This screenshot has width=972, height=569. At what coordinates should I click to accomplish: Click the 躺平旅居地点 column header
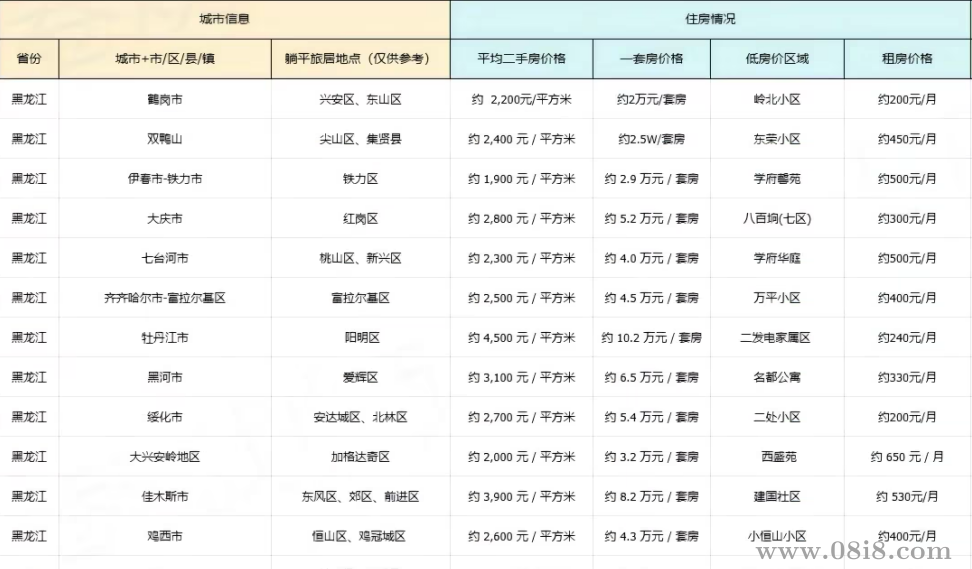pos(361,59)
